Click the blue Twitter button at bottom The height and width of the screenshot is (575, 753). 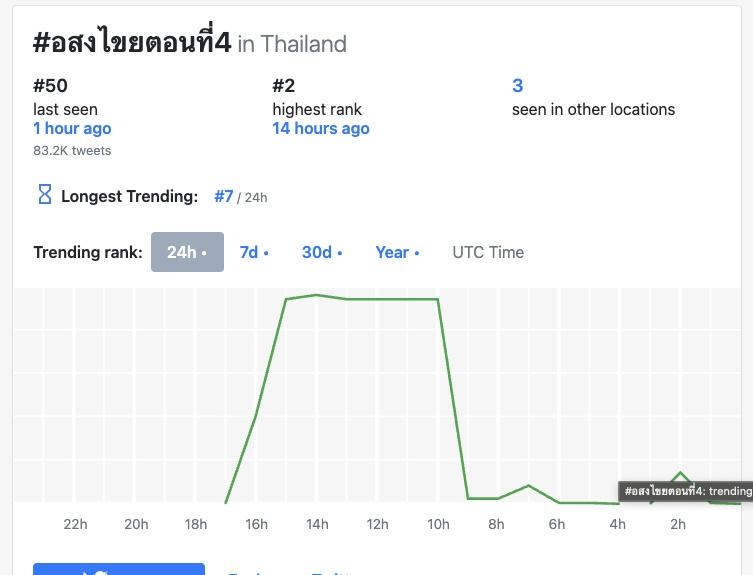click(x=118, y=569)
